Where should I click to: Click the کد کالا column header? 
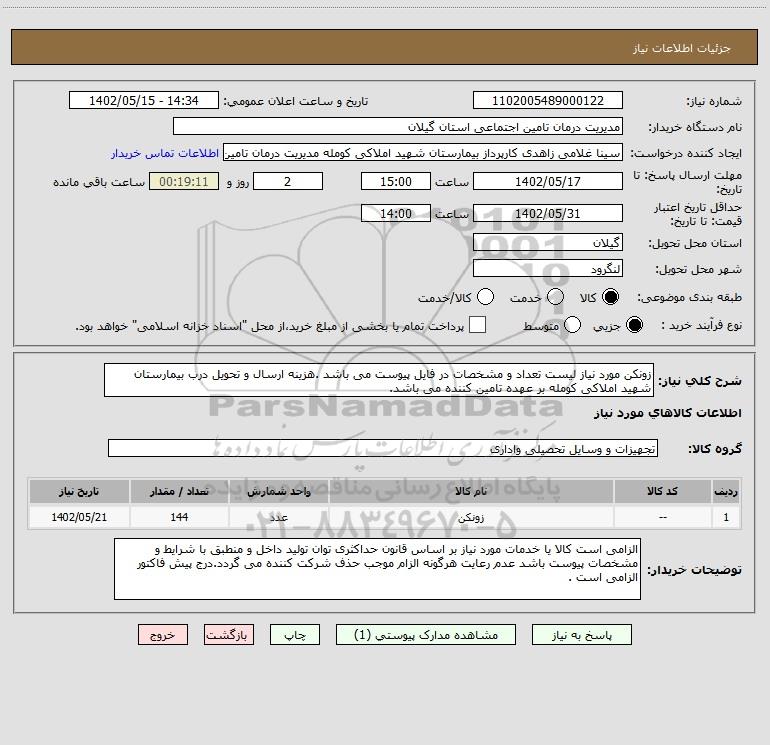[x=662, y=491]
